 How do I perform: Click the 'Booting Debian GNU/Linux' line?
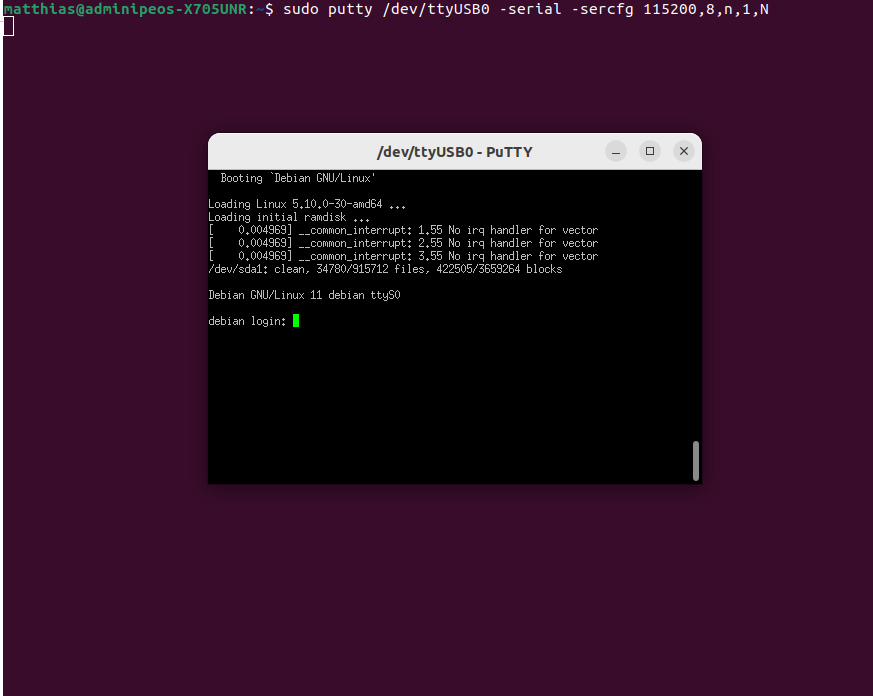point(297,178)
